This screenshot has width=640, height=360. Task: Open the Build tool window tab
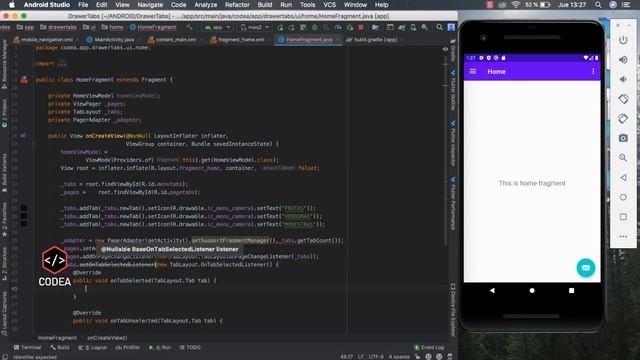[x=60, y=347]
